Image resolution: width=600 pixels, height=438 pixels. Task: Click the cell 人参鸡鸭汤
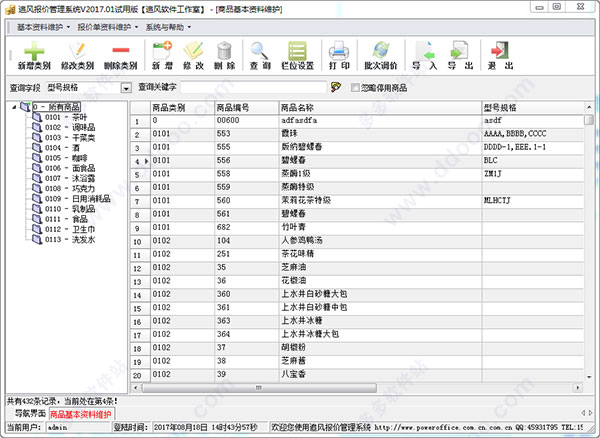point(380,241)
